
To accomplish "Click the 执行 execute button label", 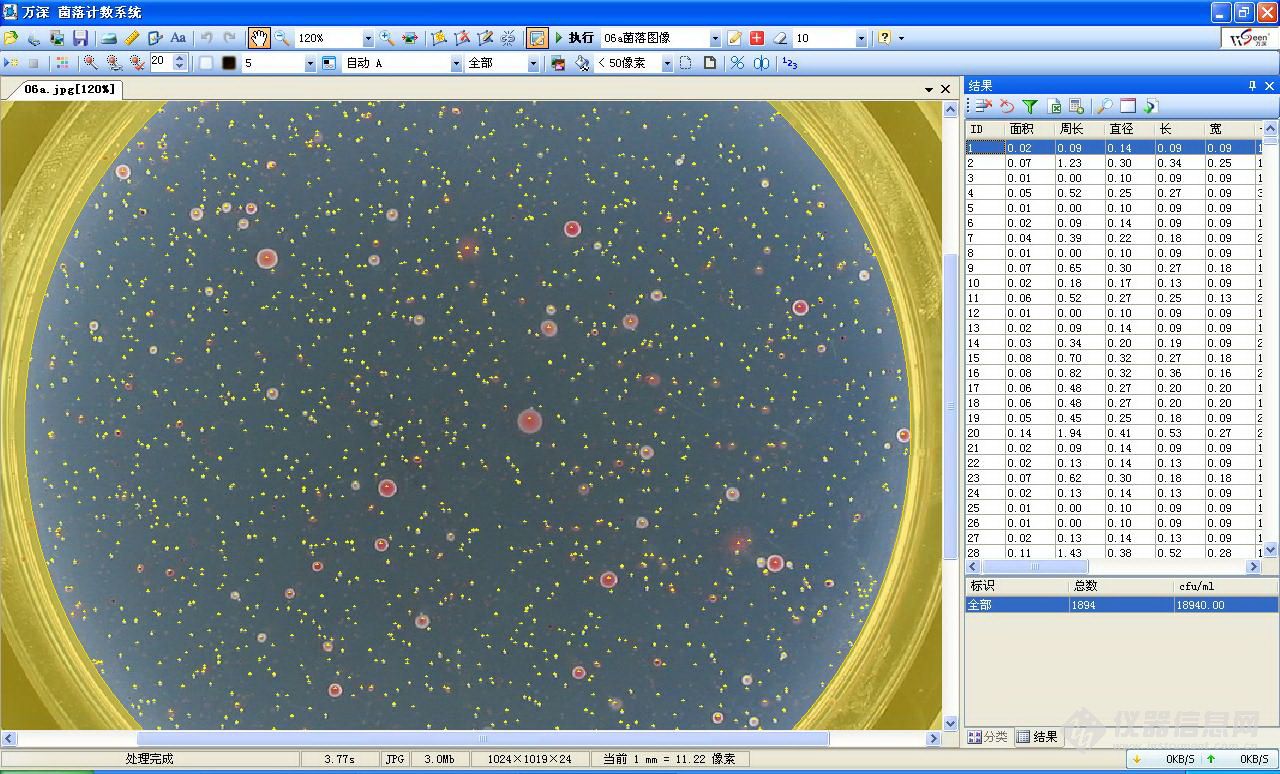I will point(581,38).
